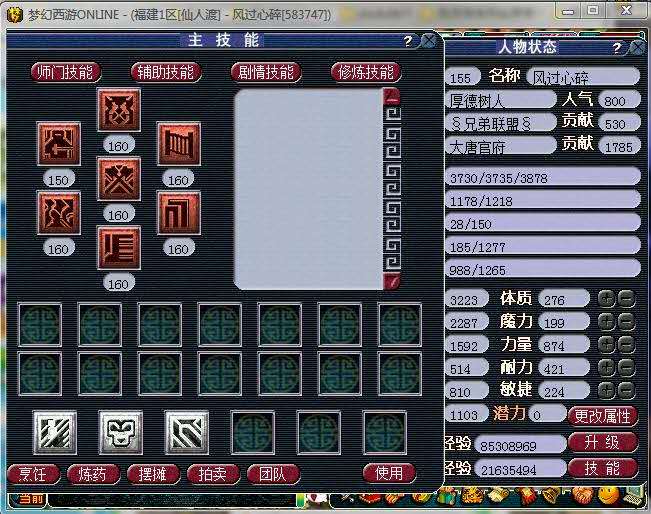
Task: Click the HP bar 3730/3735/3878
Action: coord(543,178)
